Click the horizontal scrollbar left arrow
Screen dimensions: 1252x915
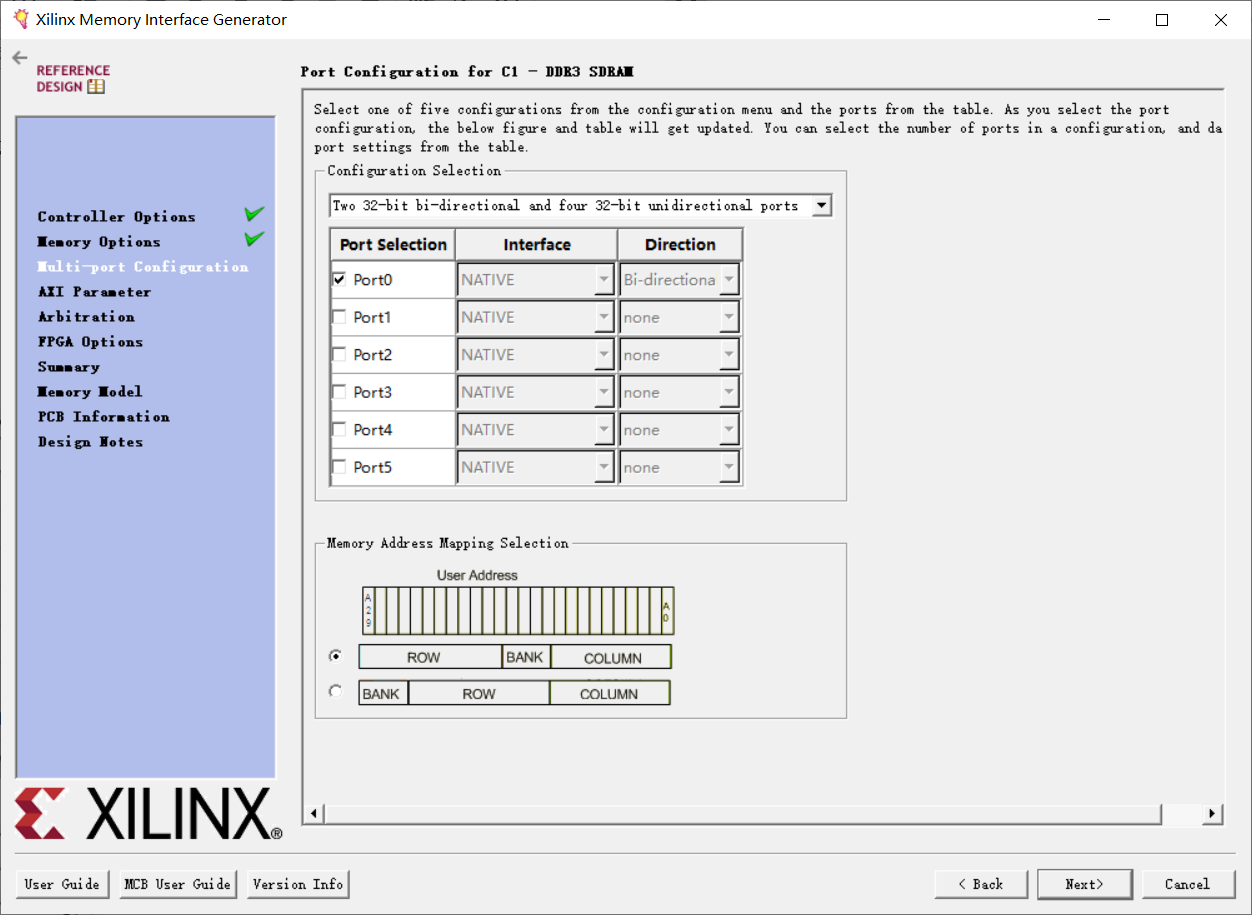point(314,814)
